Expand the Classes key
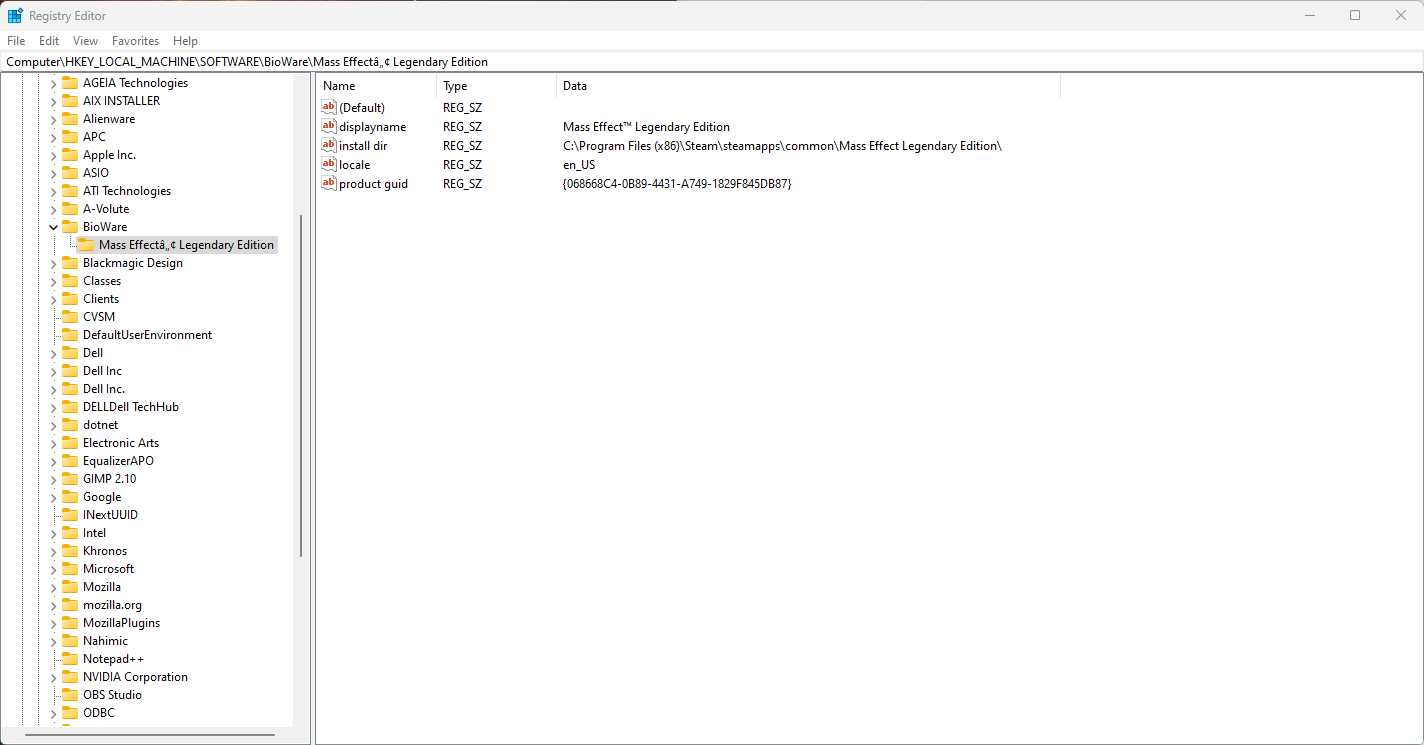This screenshot has width=1424, height=745. 54,281
